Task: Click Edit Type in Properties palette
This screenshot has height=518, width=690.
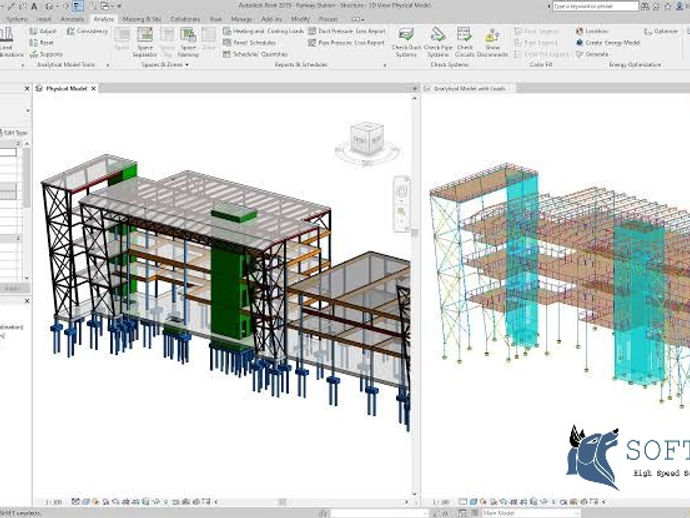Action: (15, 132)
